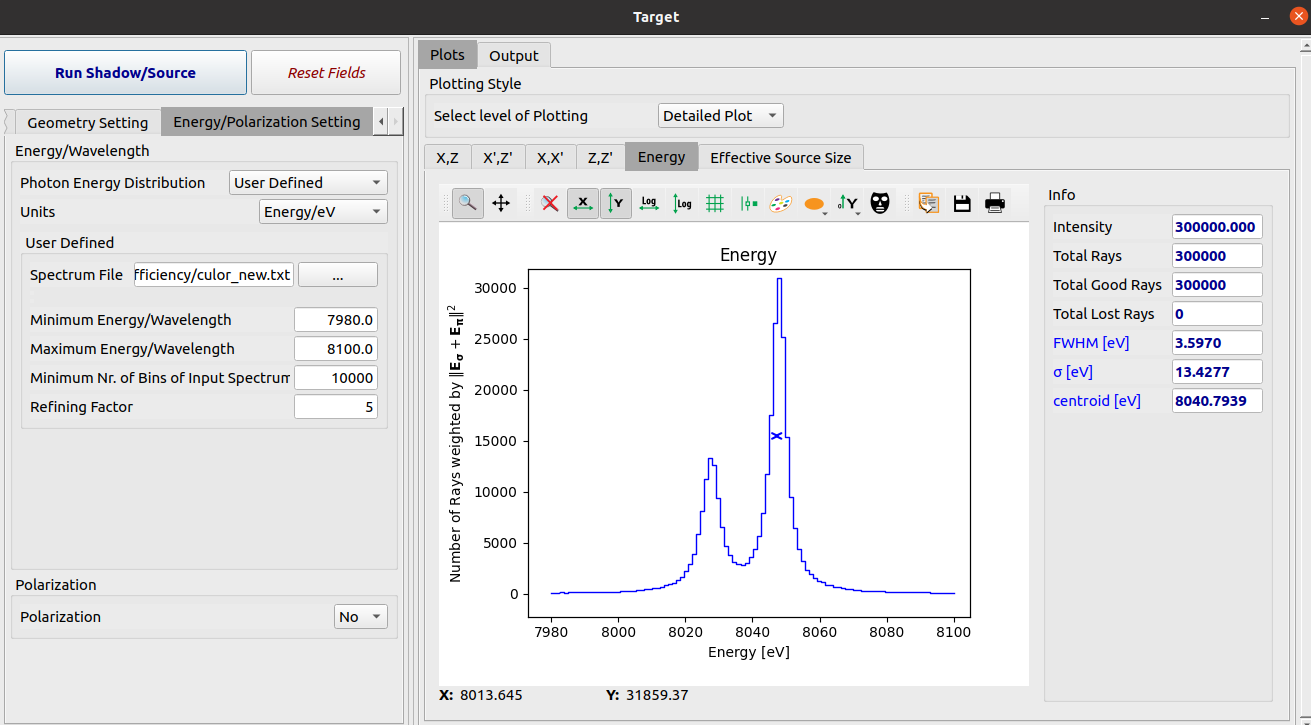Print the plot using printer icon
Screen dimensions: 1311x725
point(995,203)
